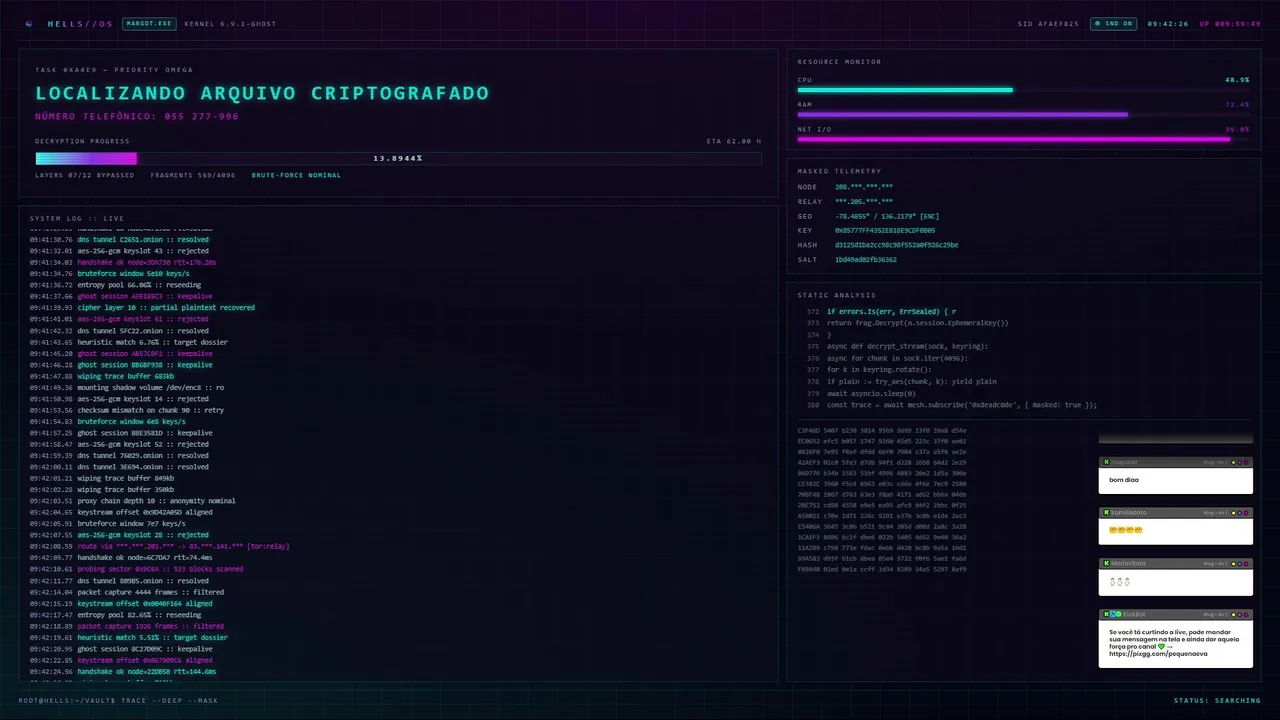Click the RELAY masked IP value
The image size is (1280, 720).
coord(864,201)
